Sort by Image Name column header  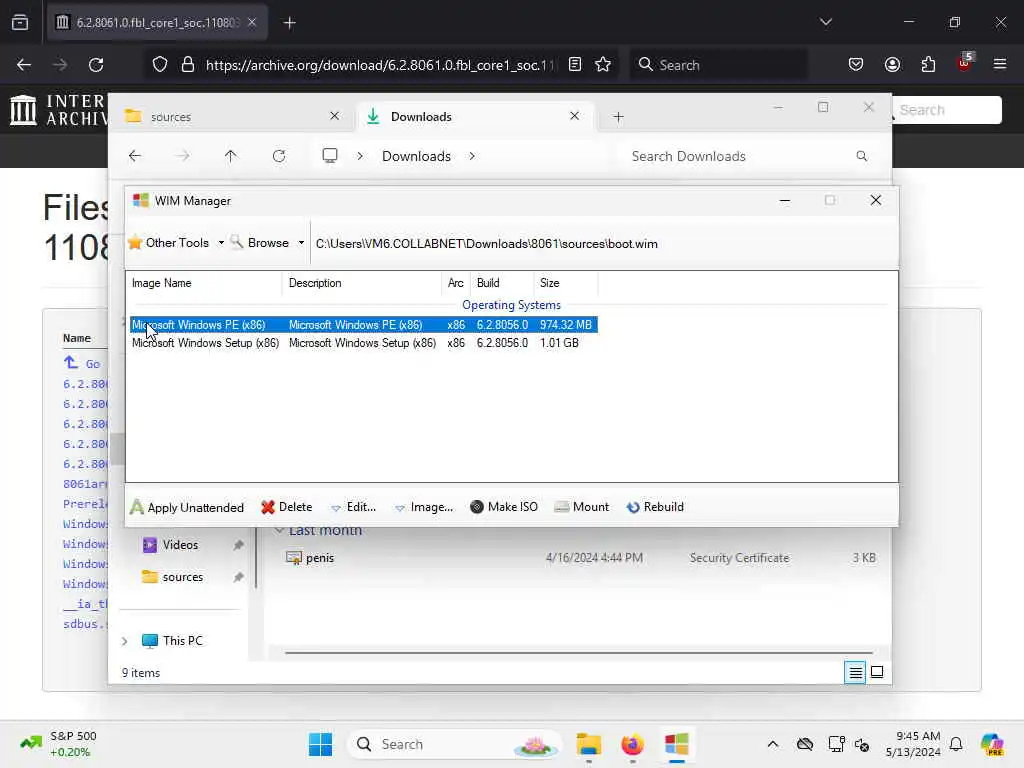[x=204, y=283]
